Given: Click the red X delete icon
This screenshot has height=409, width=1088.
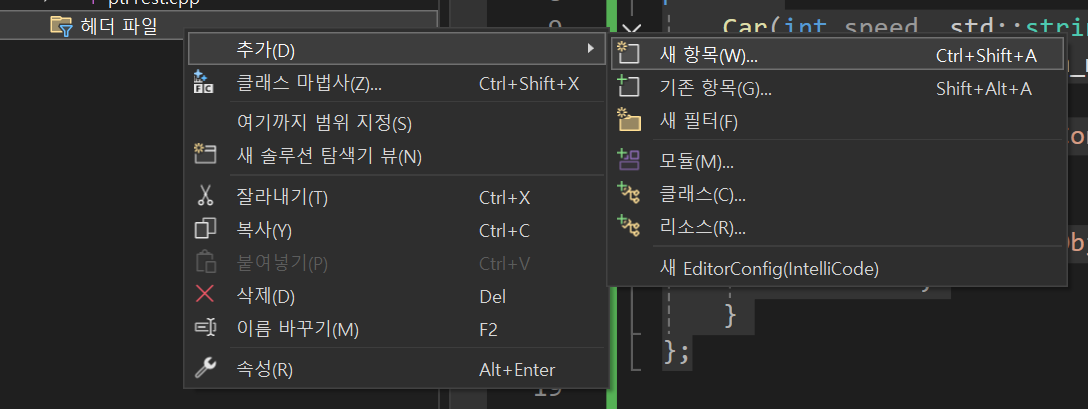Looking at the screenshot, I should [205, 294].
